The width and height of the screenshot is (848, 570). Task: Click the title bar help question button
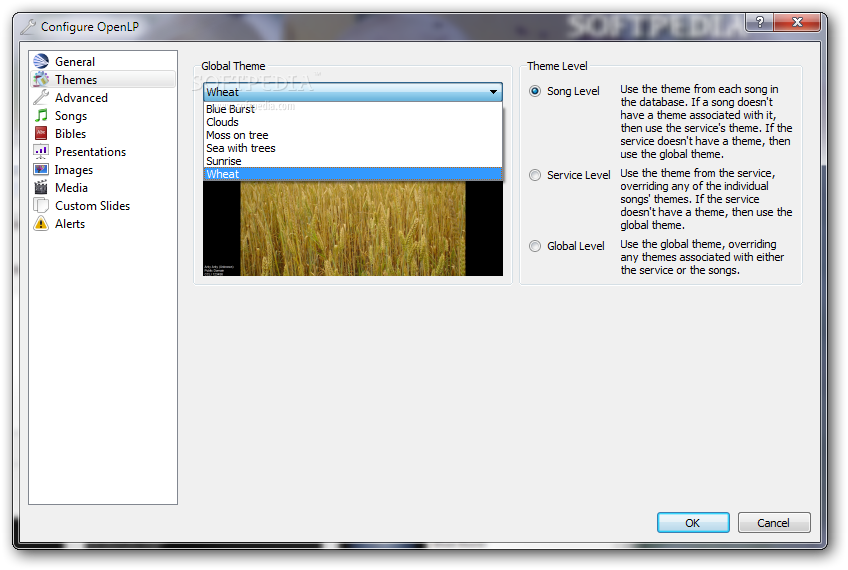[760, 22]
